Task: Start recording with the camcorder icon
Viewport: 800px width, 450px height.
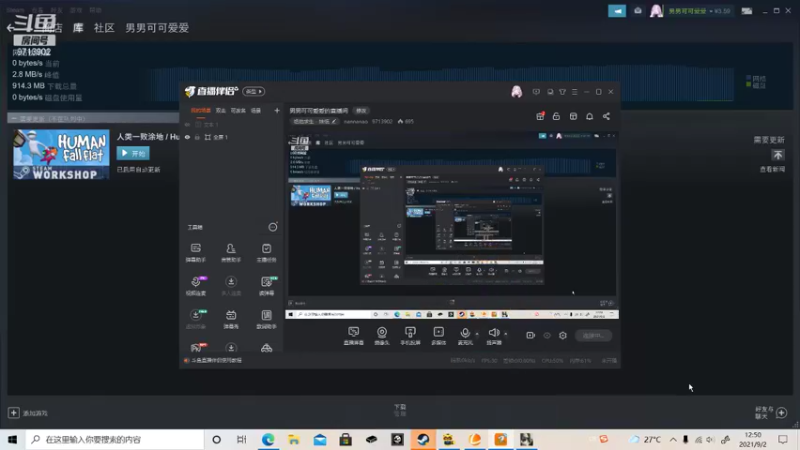Action: coord(531,335)
